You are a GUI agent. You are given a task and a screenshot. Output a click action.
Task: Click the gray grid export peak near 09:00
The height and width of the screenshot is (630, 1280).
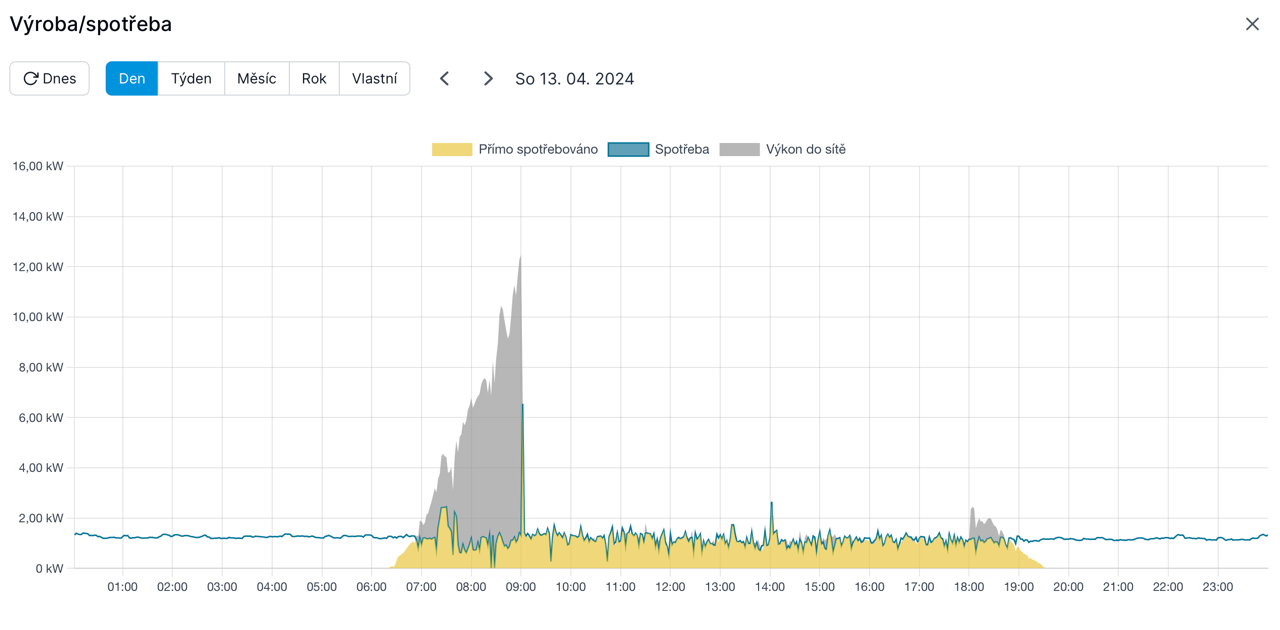pyautogui.click(x=517, y=300)
